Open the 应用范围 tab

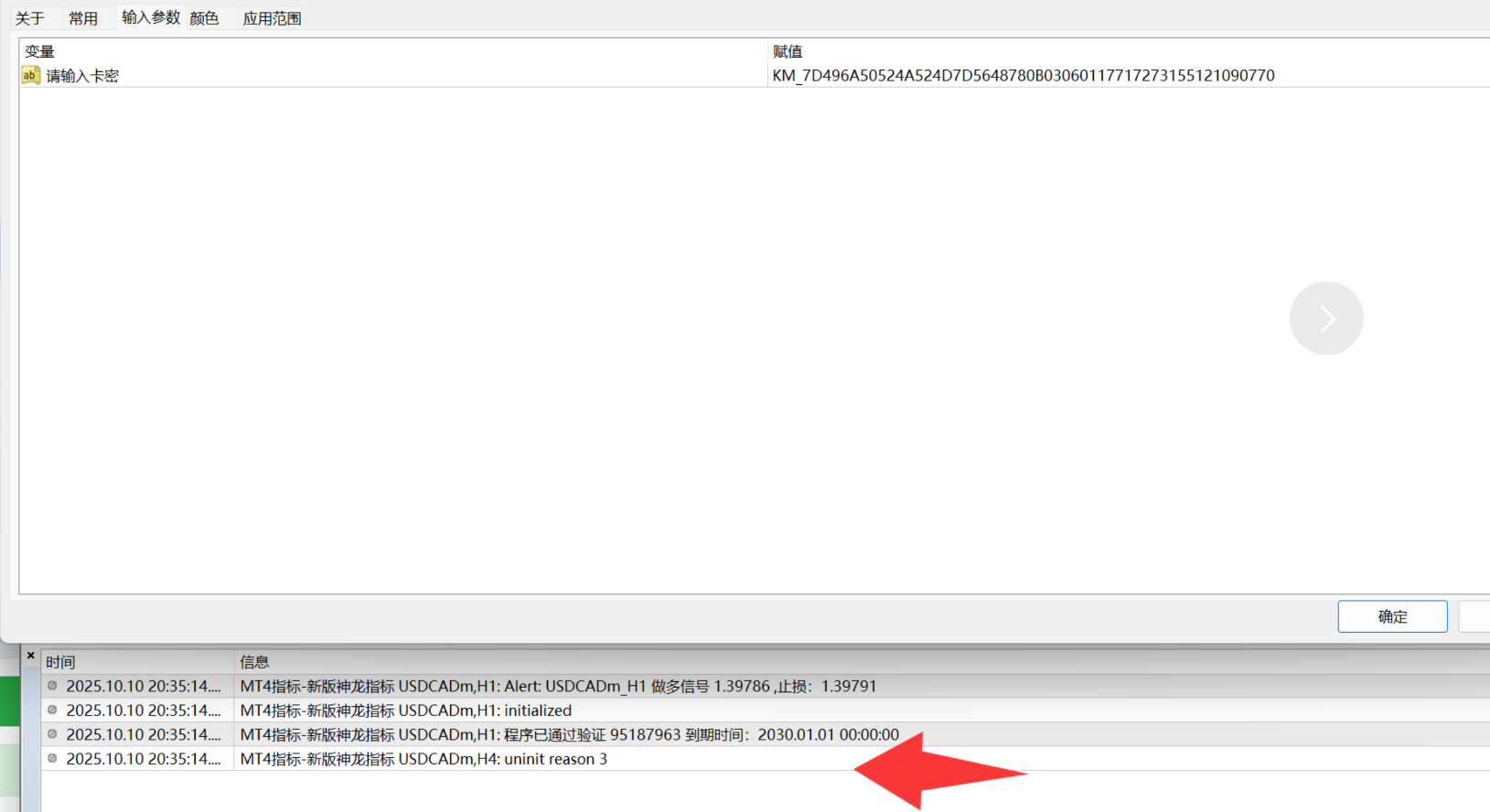[272, 18]
